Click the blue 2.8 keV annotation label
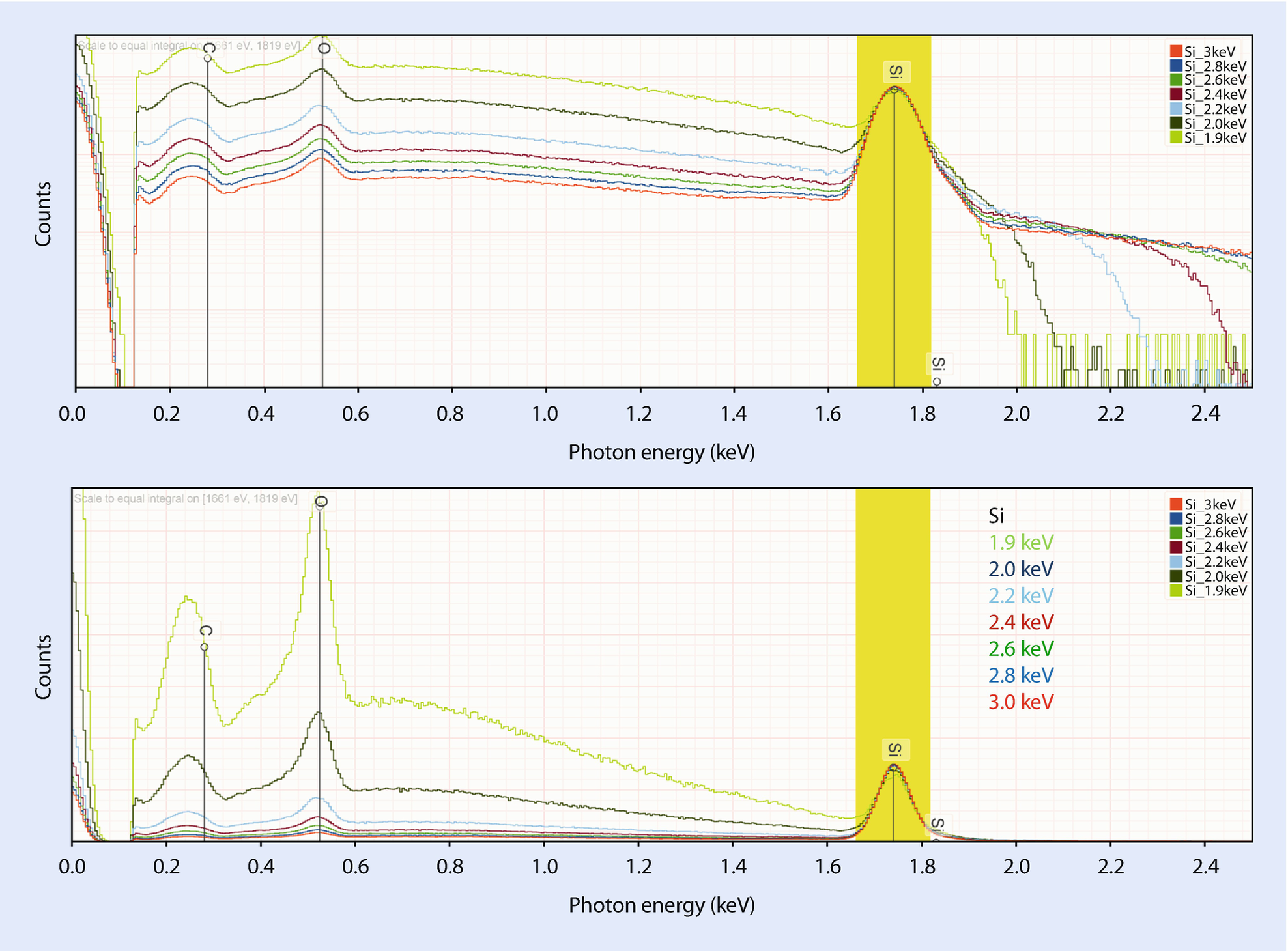 pyautogui.click(x=1021, y=675)
